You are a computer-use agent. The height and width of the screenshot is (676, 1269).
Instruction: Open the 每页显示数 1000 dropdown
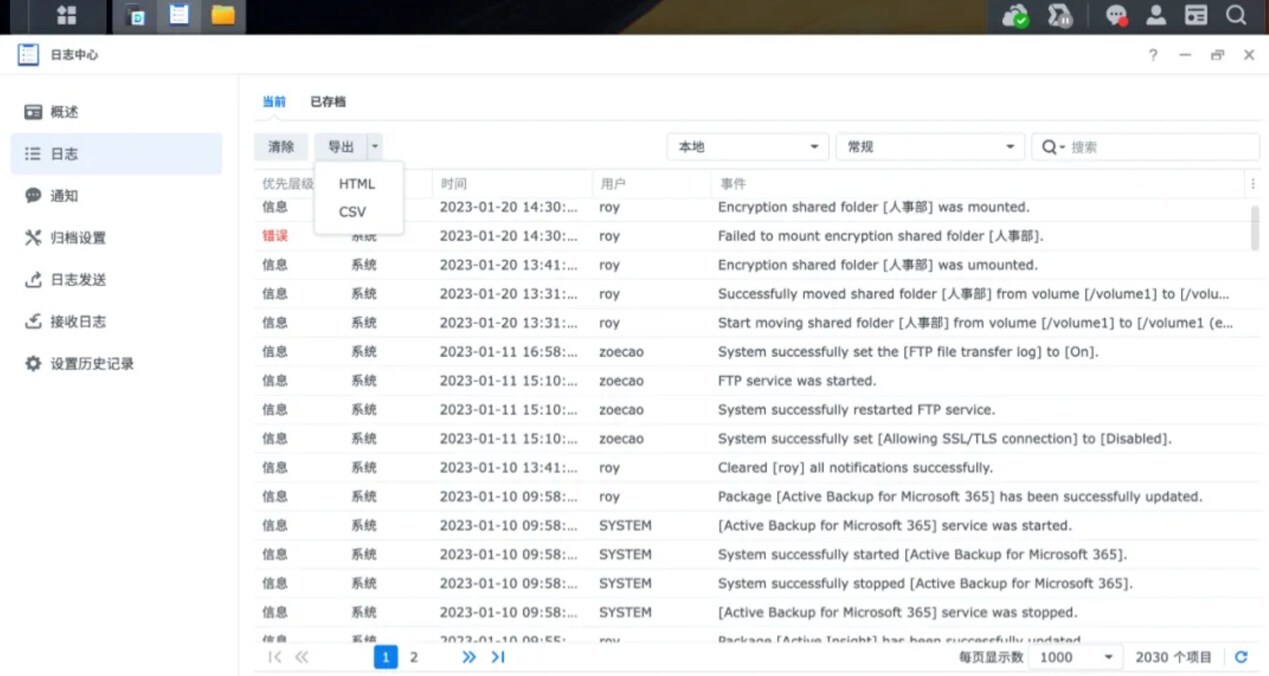coord(1076,657)
